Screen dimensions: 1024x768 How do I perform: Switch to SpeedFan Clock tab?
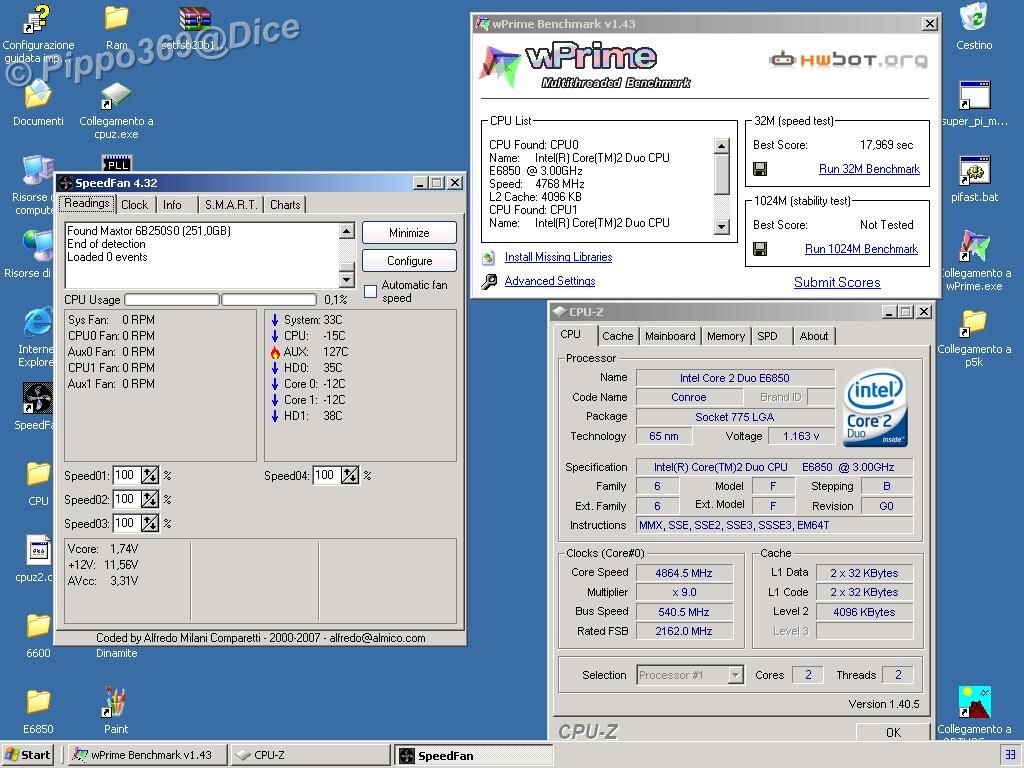coord(135,205)
